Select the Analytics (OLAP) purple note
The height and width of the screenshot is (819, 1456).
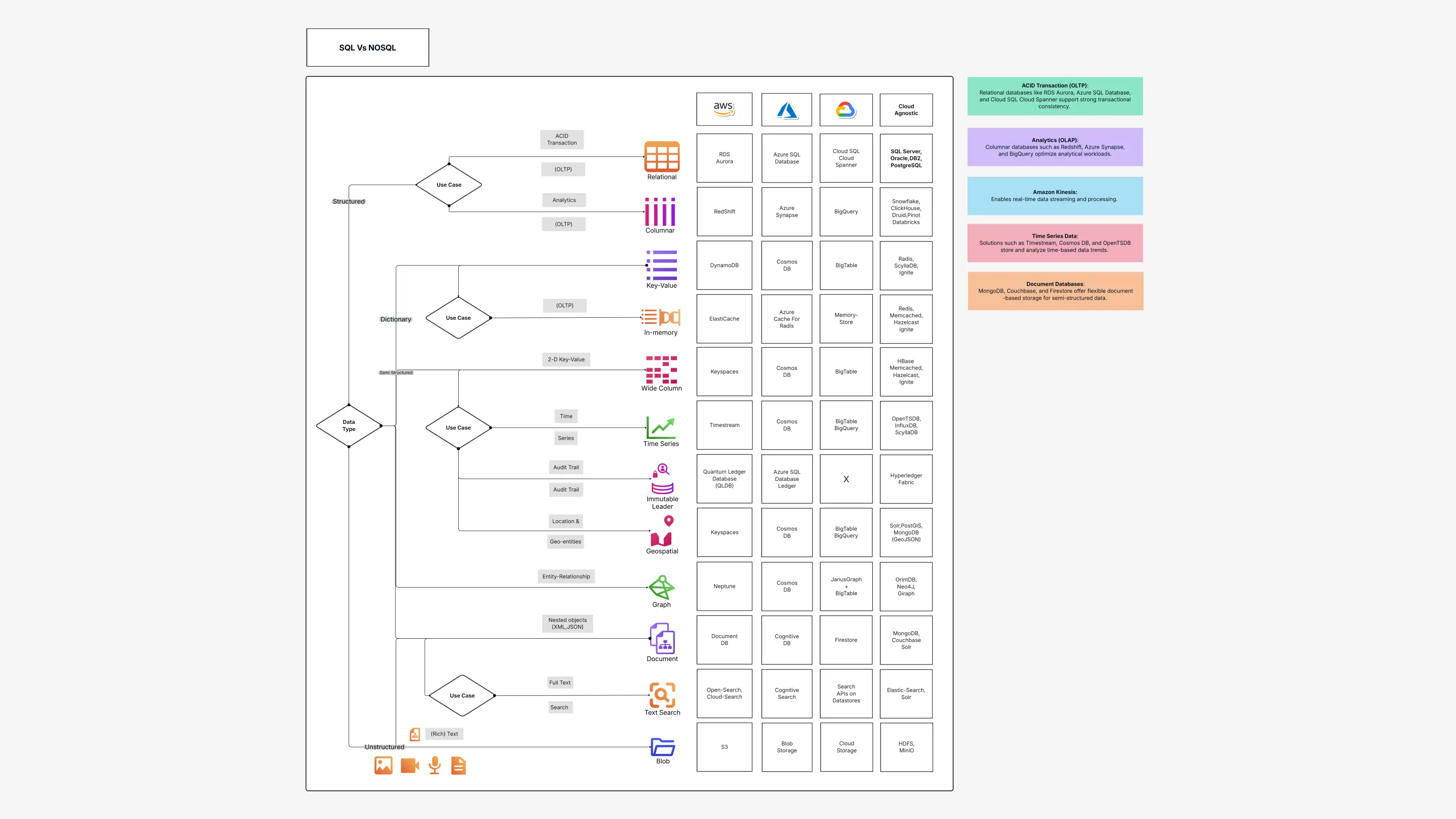click(1055, 147)
